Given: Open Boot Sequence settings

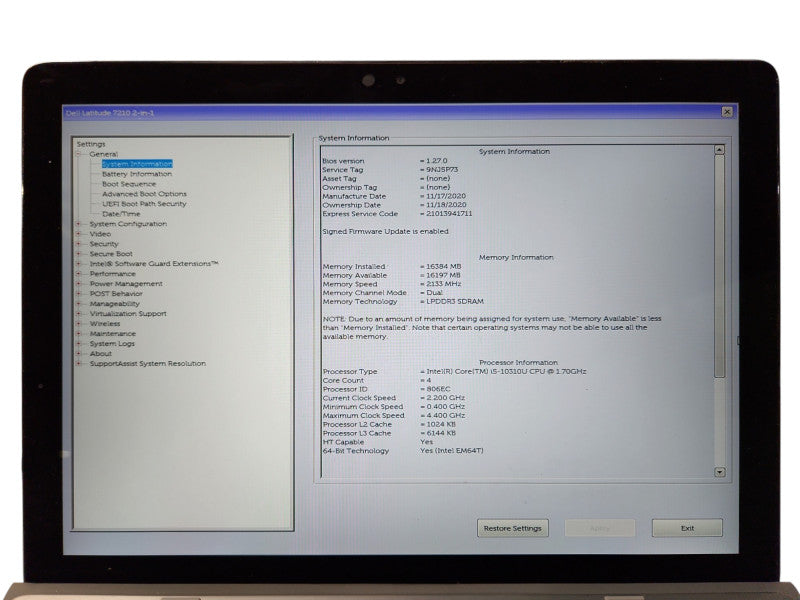Looking at the screenshot, I should coord(129,184).
